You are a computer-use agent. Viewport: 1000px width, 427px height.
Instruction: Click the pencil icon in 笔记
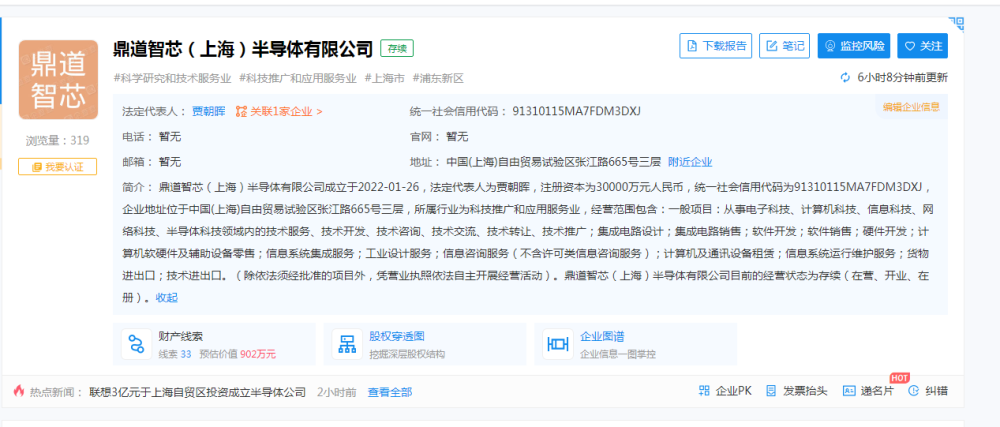pyautogui.click(x=772, y=46)
